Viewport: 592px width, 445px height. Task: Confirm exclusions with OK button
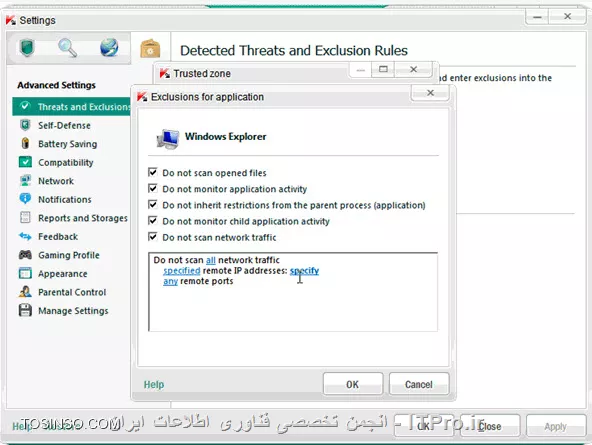(353, 384)
